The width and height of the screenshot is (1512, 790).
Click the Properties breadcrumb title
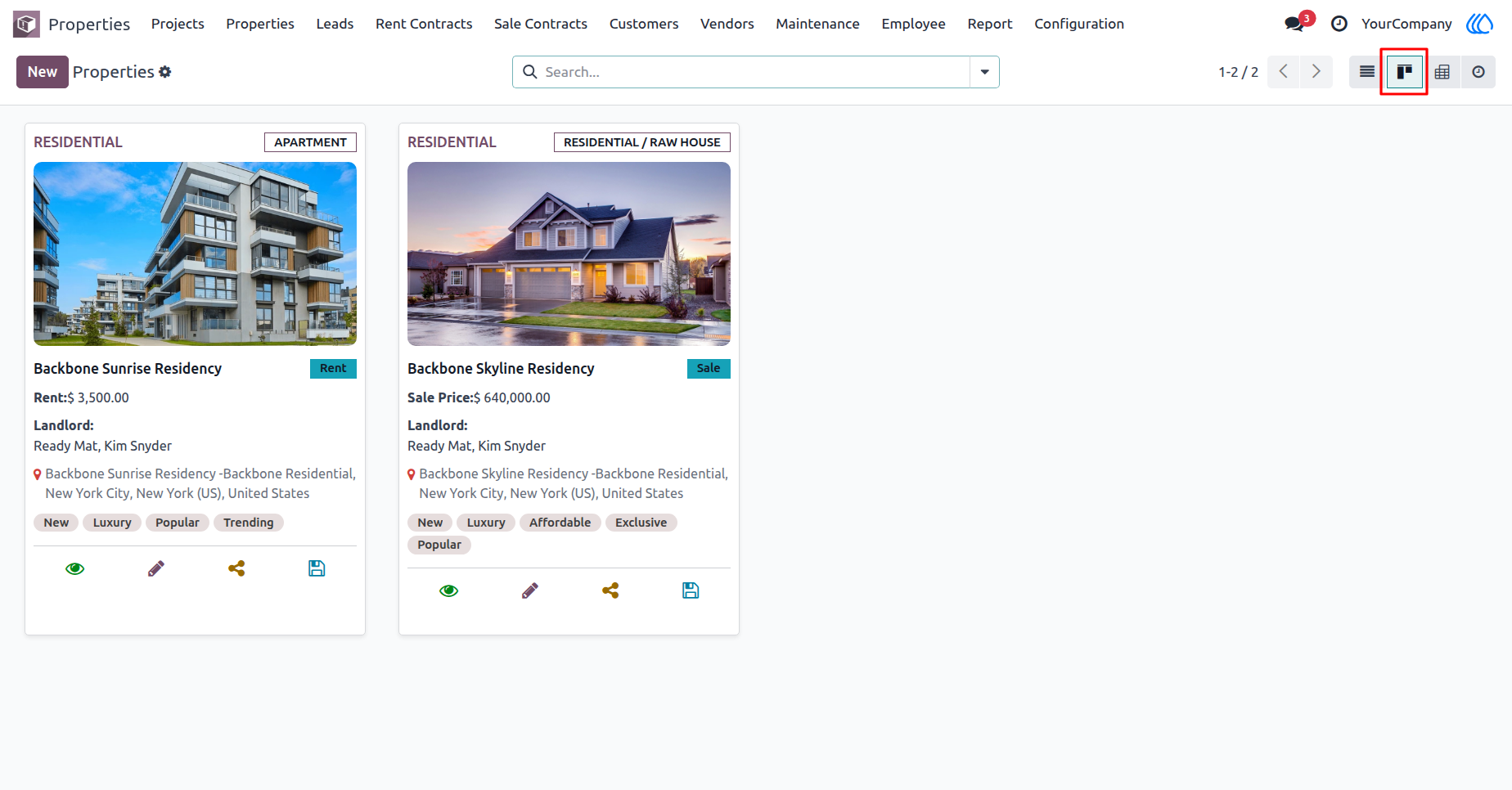[114, 72]
